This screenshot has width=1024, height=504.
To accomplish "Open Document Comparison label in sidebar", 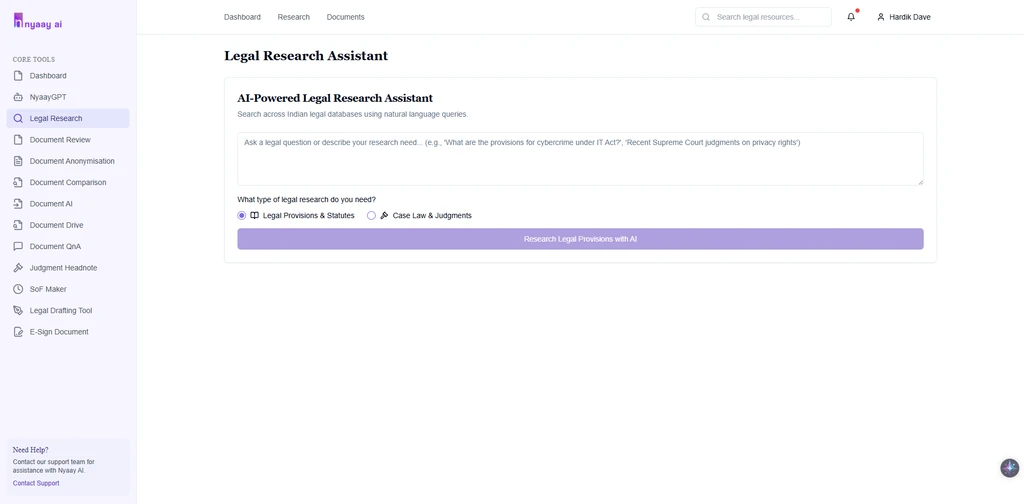I will [x=68, y=183].
